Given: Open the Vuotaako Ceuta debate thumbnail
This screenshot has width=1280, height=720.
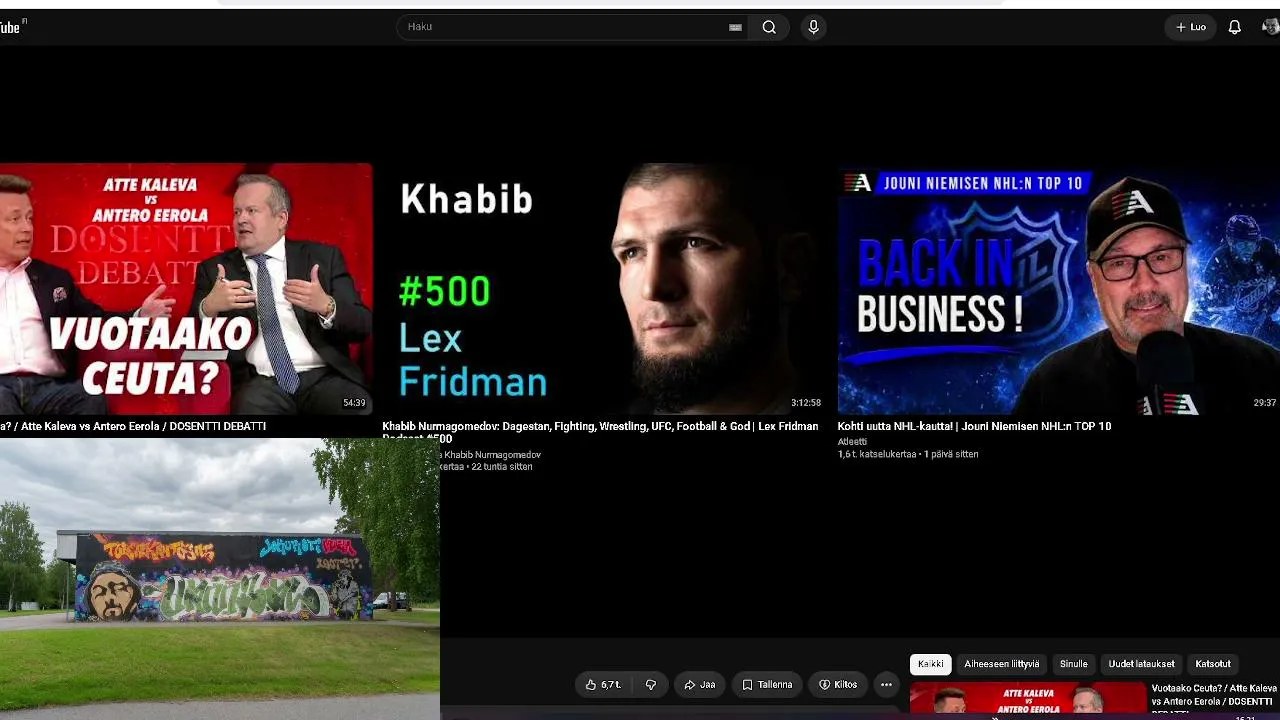Looking at the screenshot, I should click(x=186, y=288).
